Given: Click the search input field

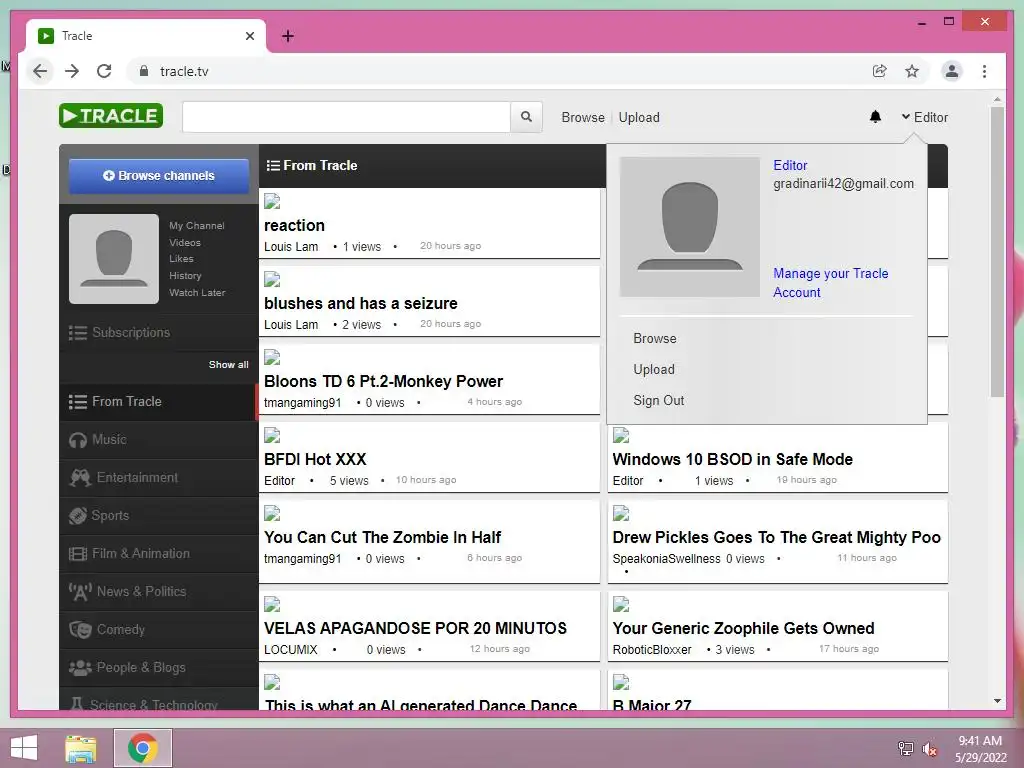Looking at the screenshot, I should tap(346, 117).
